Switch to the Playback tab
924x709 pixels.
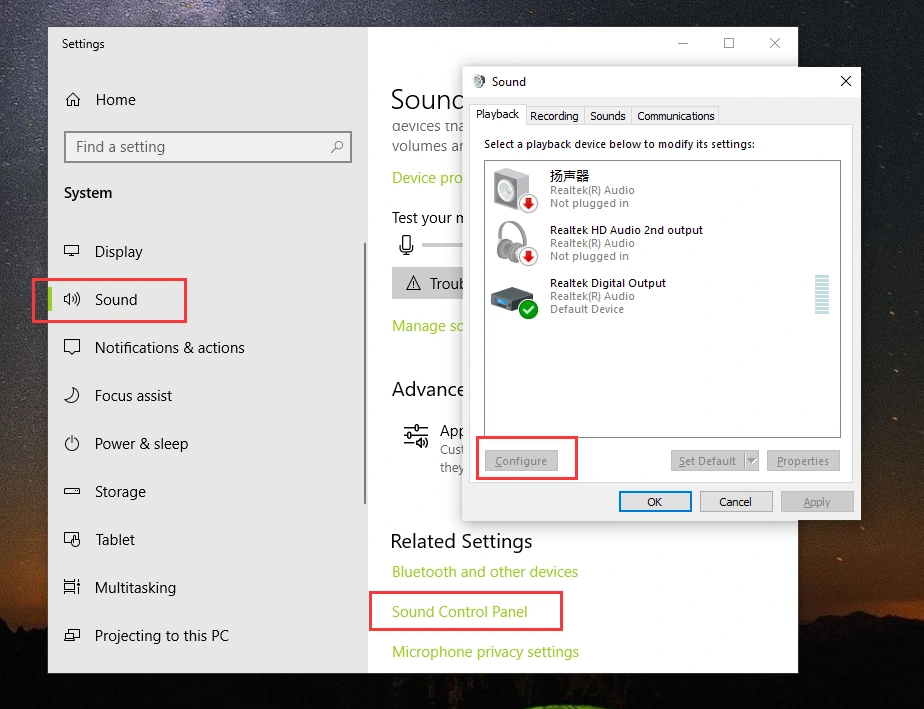tap(497, 114)
